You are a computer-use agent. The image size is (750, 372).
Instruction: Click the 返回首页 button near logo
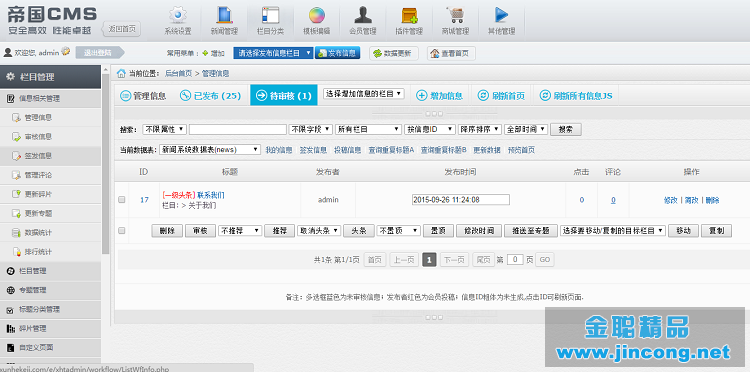pos(121,29)
